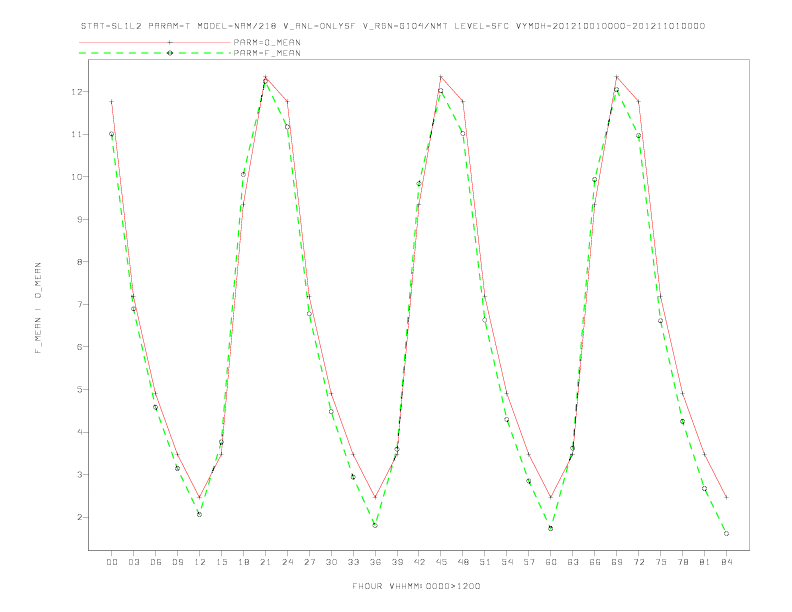Click the x-axis forecast hour label 30
792x612 pixels.
click(x=331, y=562)
